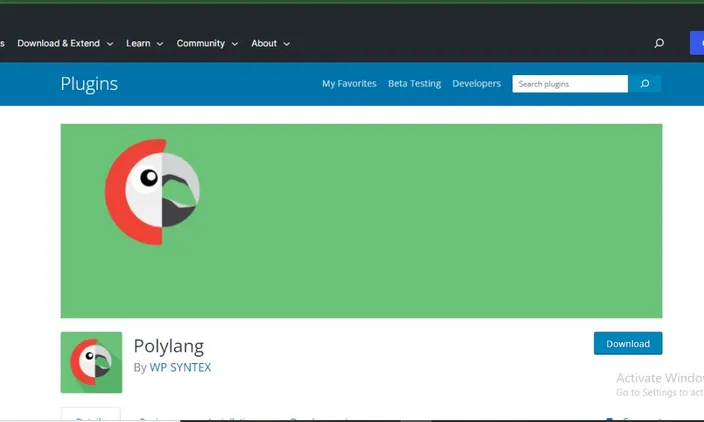Focus the Search plugins input field
704x422 pixels.
(x=570, y=84)
